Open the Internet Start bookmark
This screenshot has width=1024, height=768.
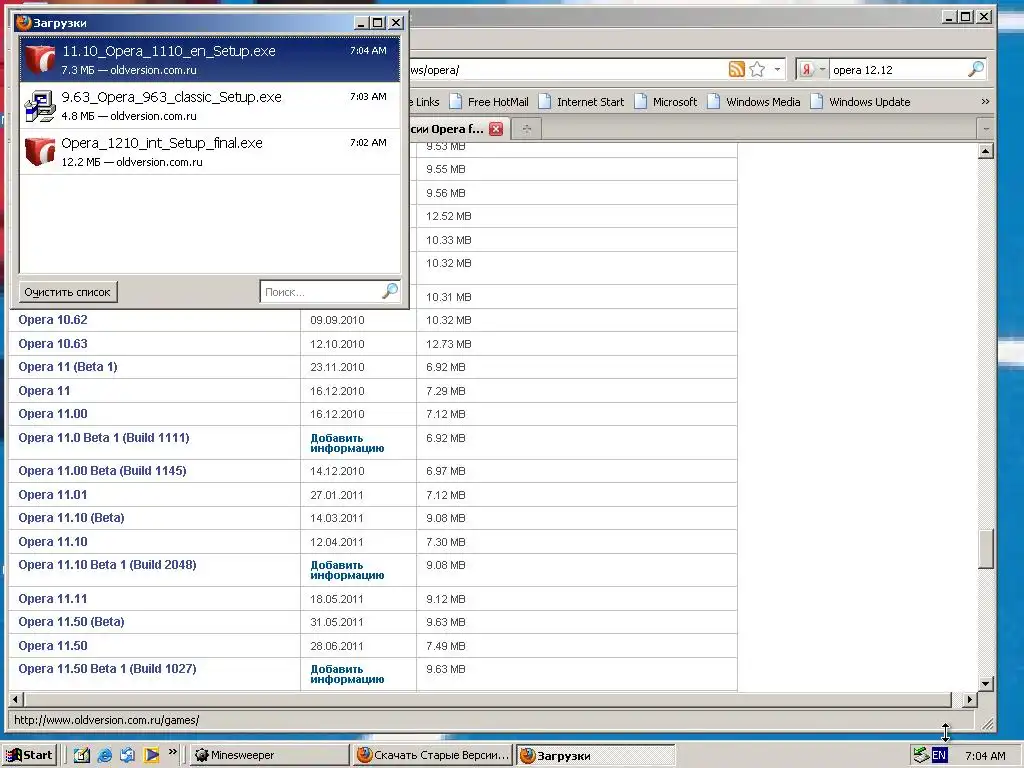click(x=581, y=102)
